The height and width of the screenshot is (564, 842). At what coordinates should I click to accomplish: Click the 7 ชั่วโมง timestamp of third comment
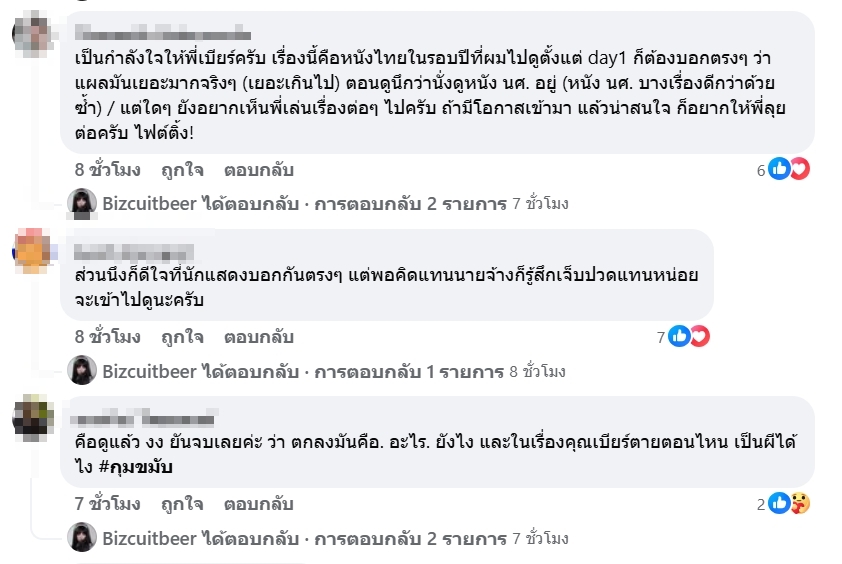pyautogui.click(x=107, y=504)
